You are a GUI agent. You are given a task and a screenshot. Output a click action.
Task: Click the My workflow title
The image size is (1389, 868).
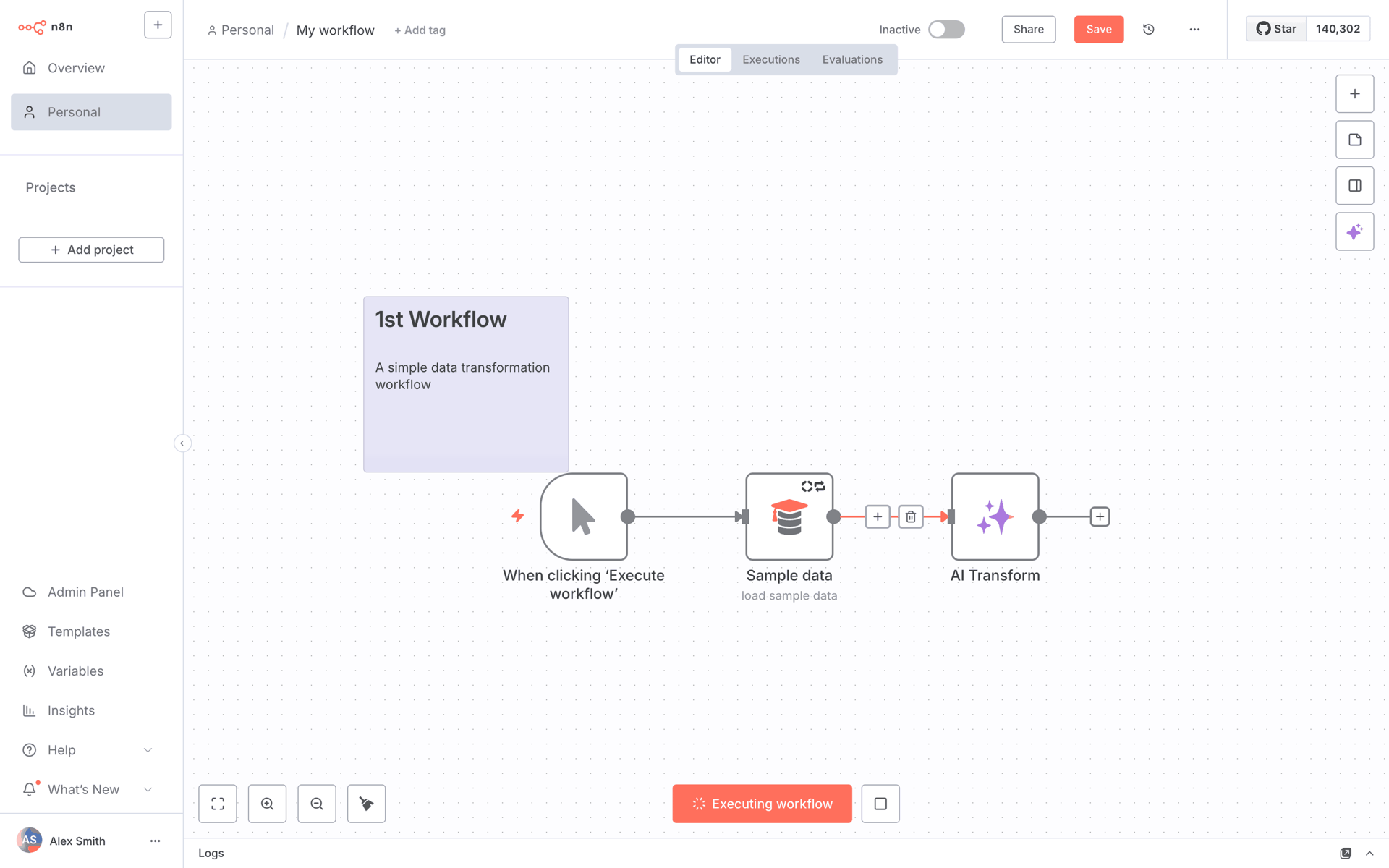click(x=335, y=30)
